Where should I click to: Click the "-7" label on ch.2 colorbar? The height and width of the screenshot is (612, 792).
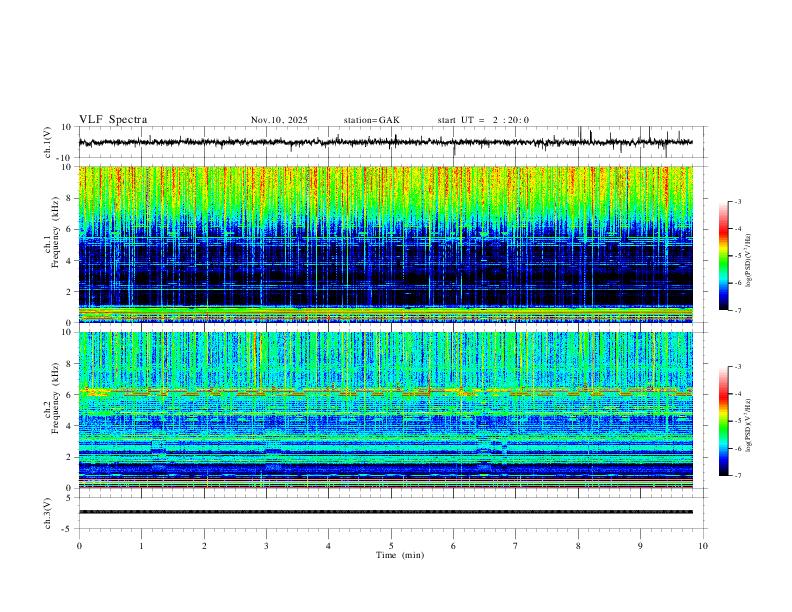click(x=738, y=476)
